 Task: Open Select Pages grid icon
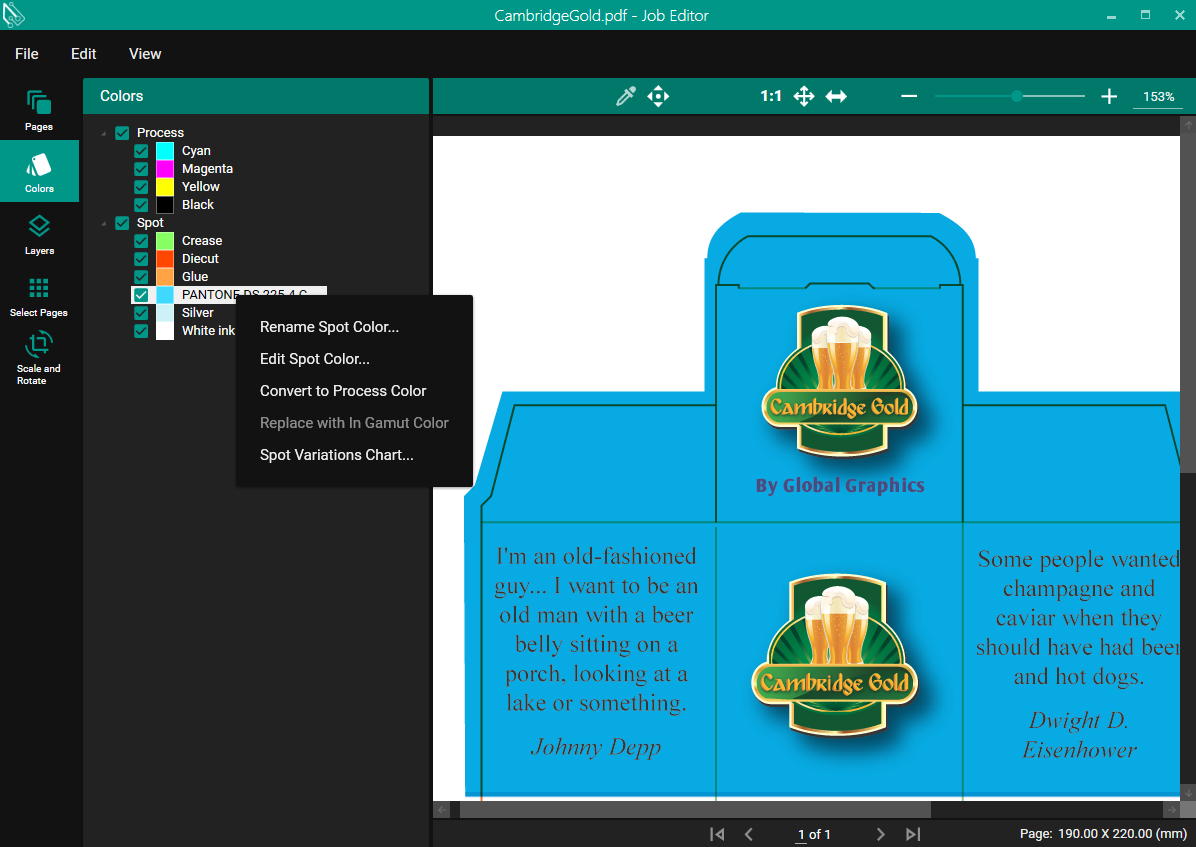(x=39, y=296)
